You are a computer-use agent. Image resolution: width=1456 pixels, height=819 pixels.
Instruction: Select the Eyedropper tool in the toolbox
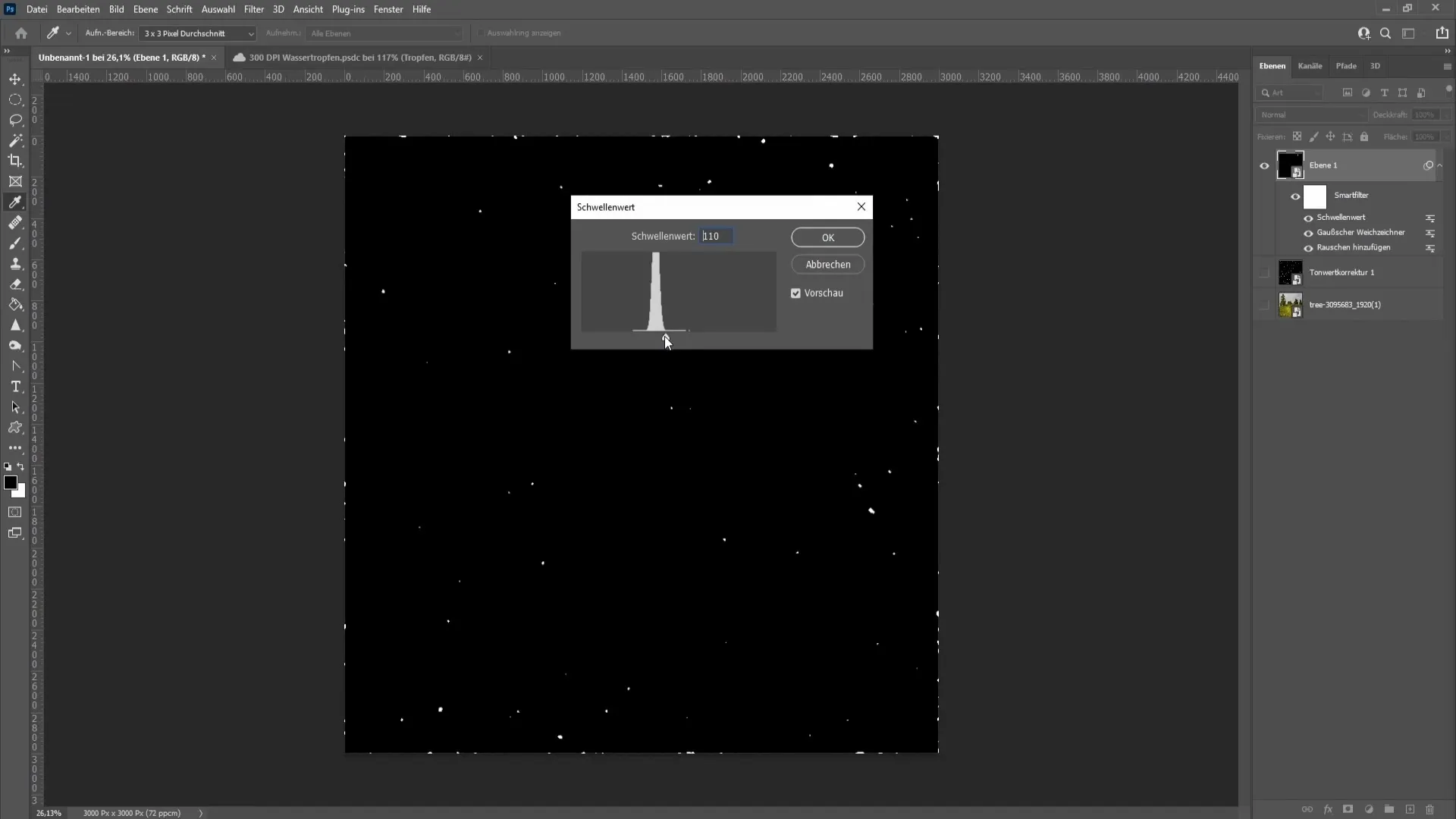15,202
